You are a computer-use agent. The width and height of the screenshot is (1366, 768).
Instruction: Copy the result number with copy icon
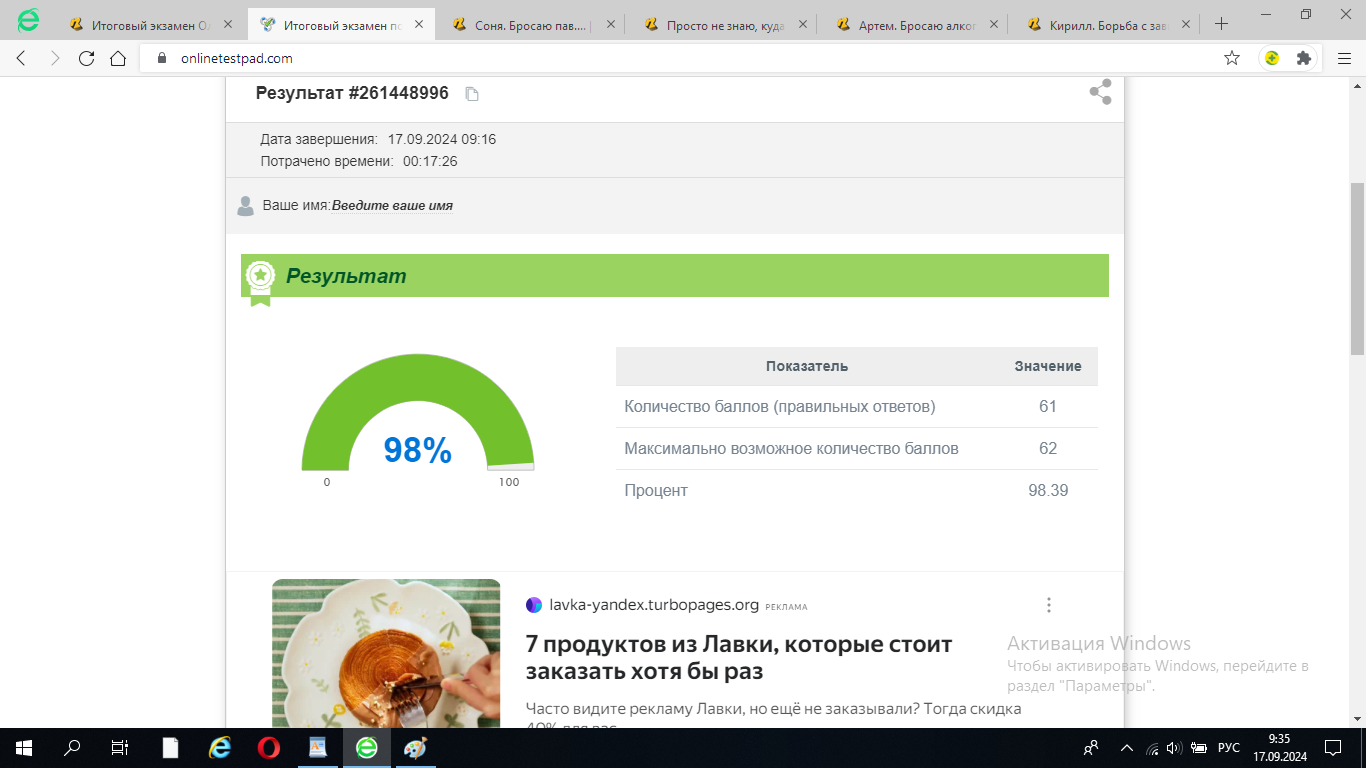pyautogui.click(x=473, y=94)
